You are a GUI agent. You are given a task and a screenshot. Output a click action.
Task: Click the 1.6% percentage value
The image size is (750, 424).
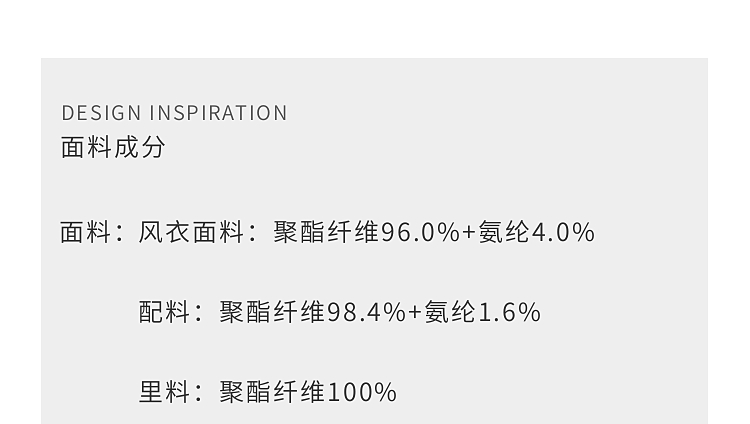click(x=509, y=313)
